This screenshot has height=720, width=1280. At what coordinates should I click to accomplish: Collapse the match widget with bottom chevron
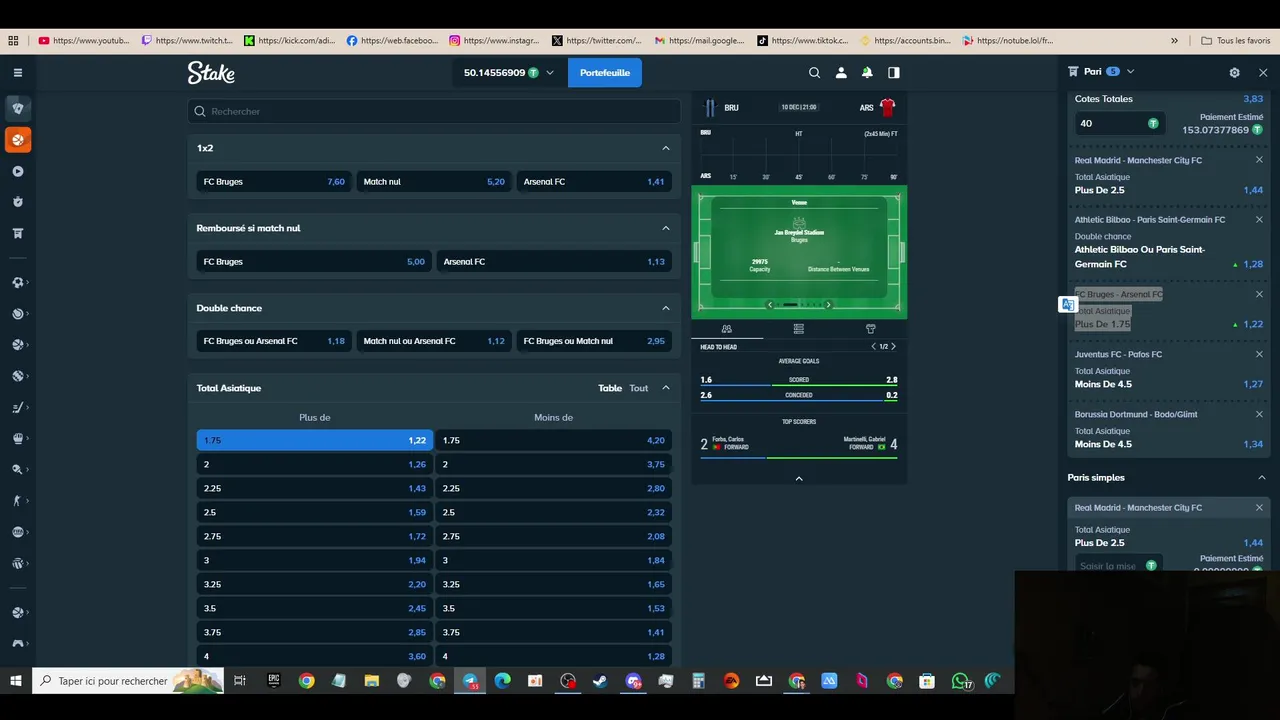pyautogui.click(x=799, y=478)
